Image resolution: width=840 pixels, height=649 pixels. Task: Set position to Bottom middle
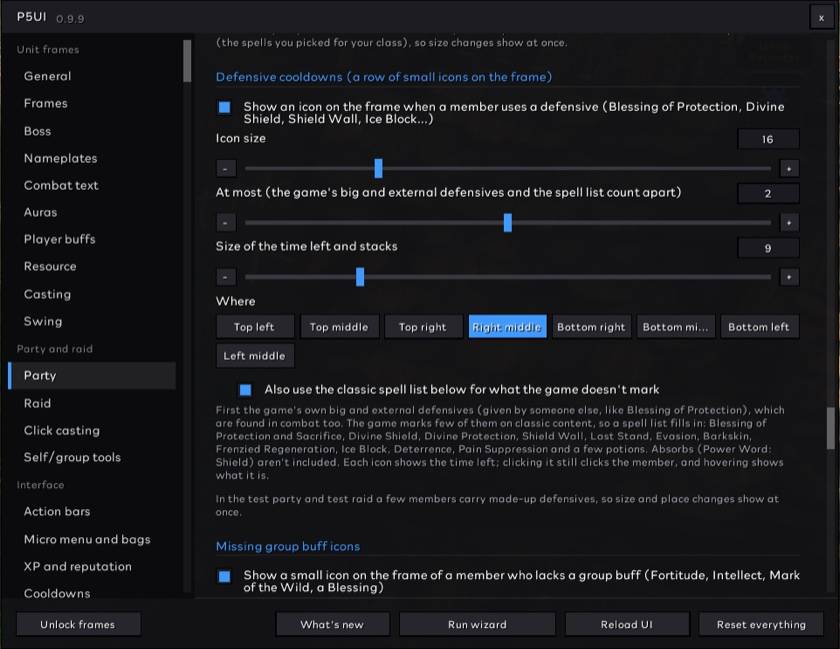(x=676, y=327)
